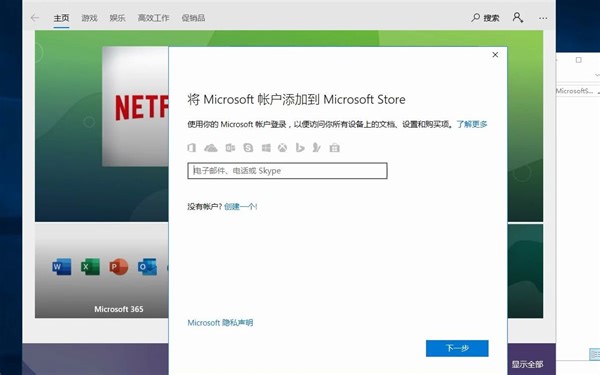Screen dimensions: 600x375
Task: Click the 显示全部 link
Action: tap(527, 364)
